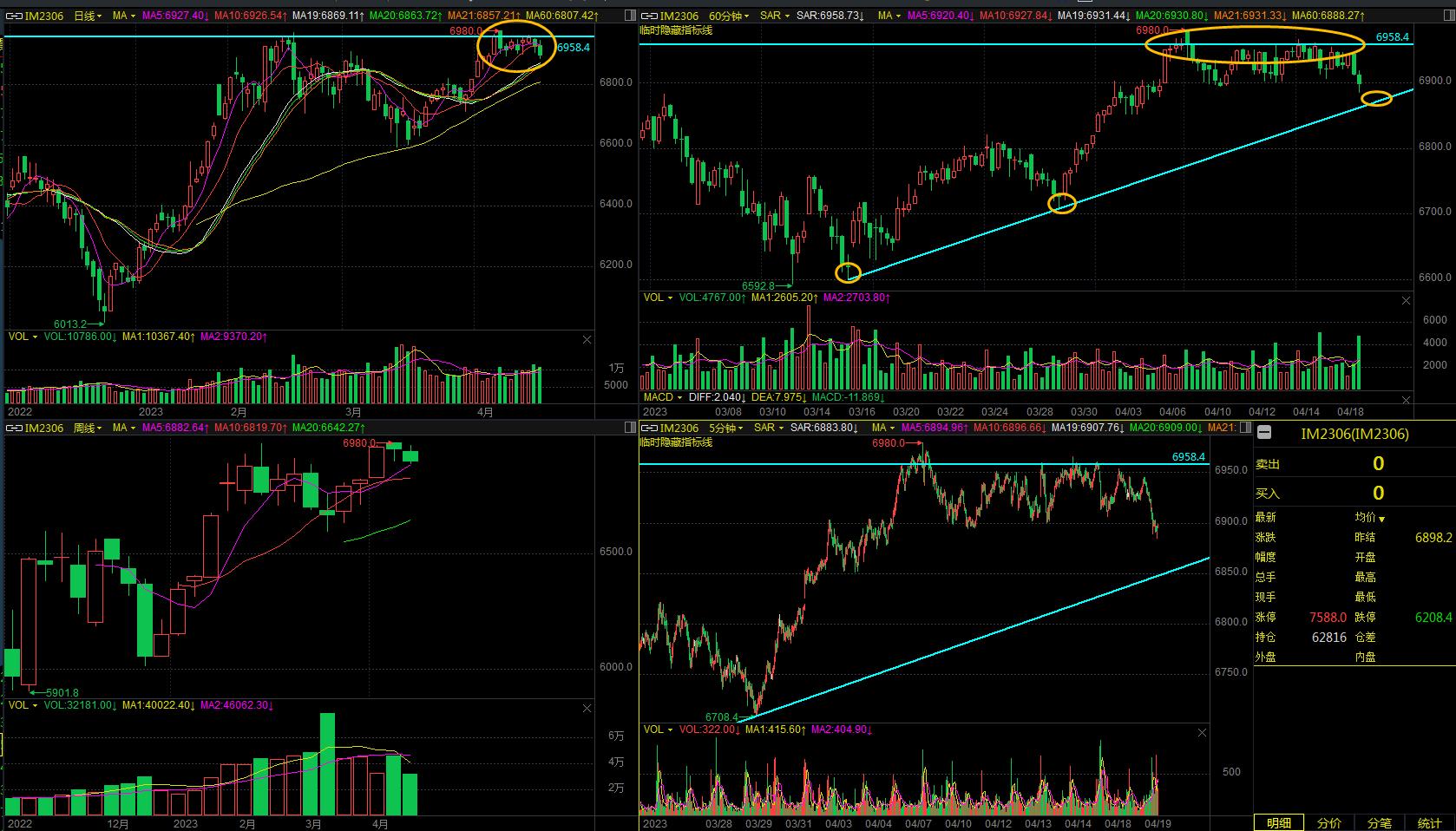Viewport: 1456px width, 831px height.
Task: Open the MA indicator dropdown in the 60-minute chart
Action: pos(889,16)
